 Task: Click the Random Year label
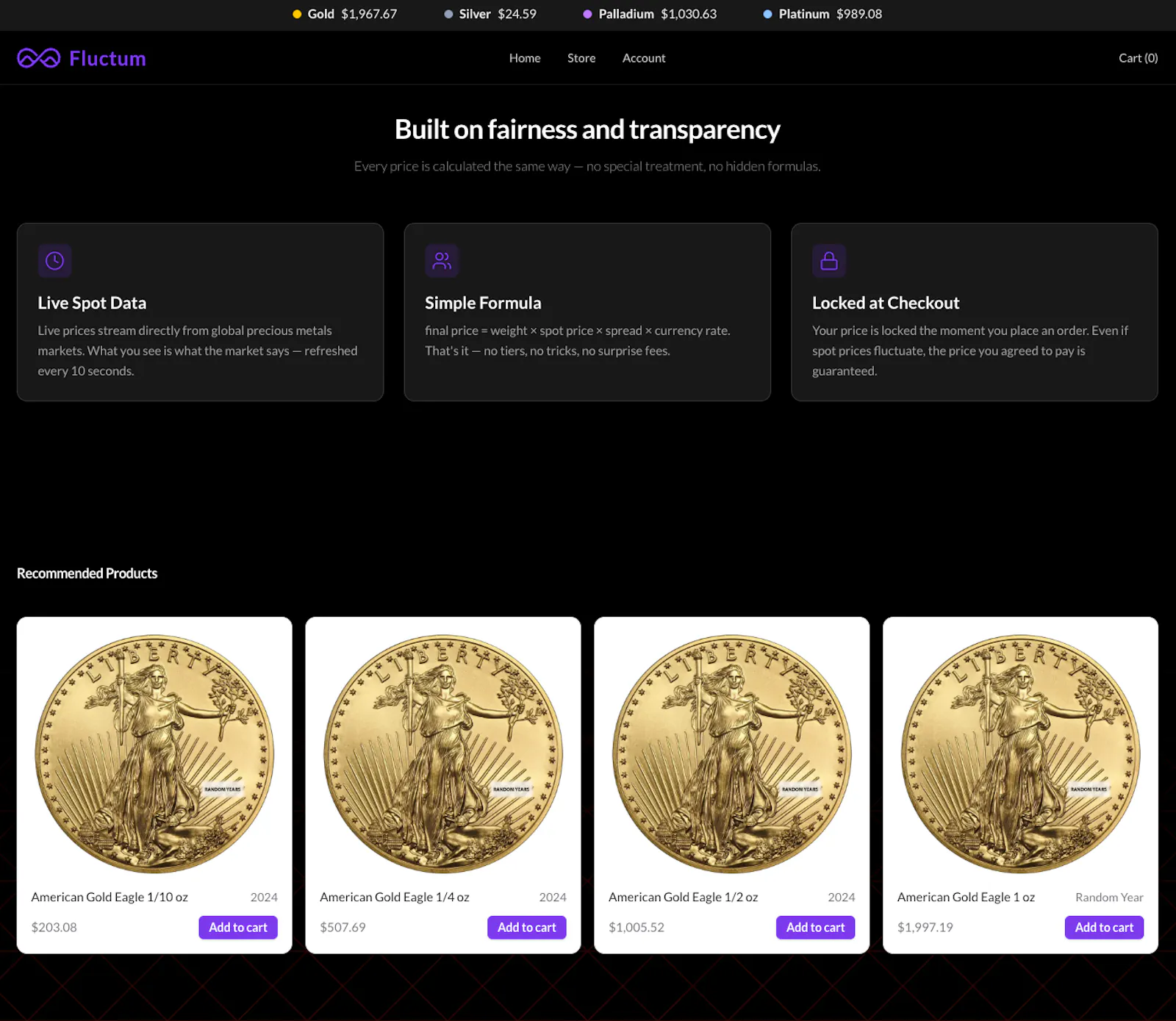(x=1110, y=898)
